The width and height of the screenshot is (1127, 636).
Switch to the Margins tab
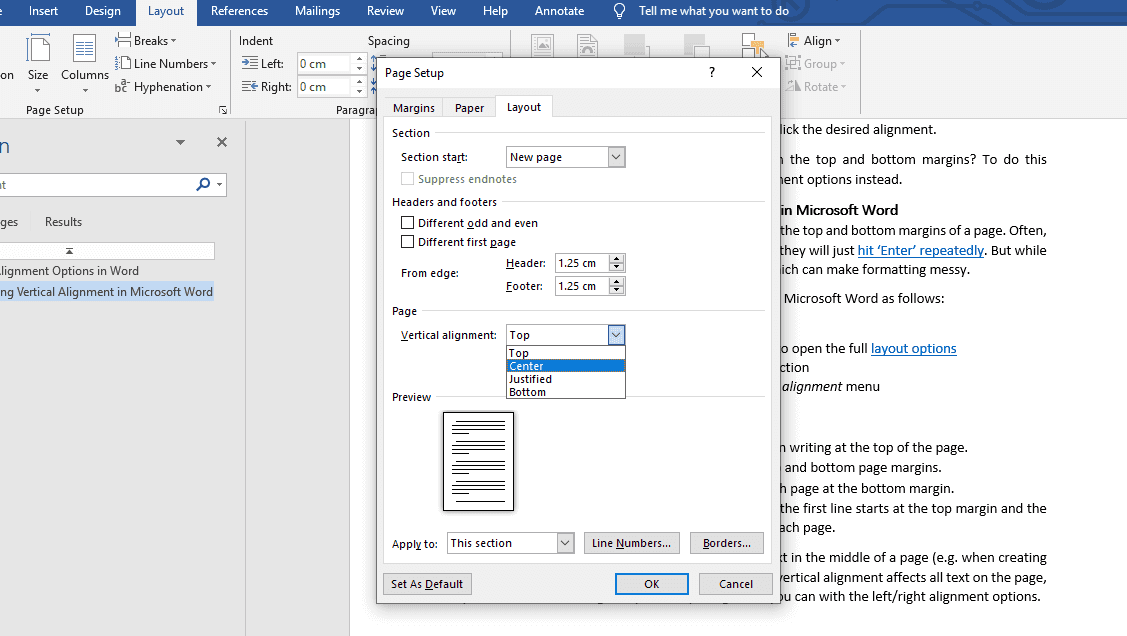[413, 108]
